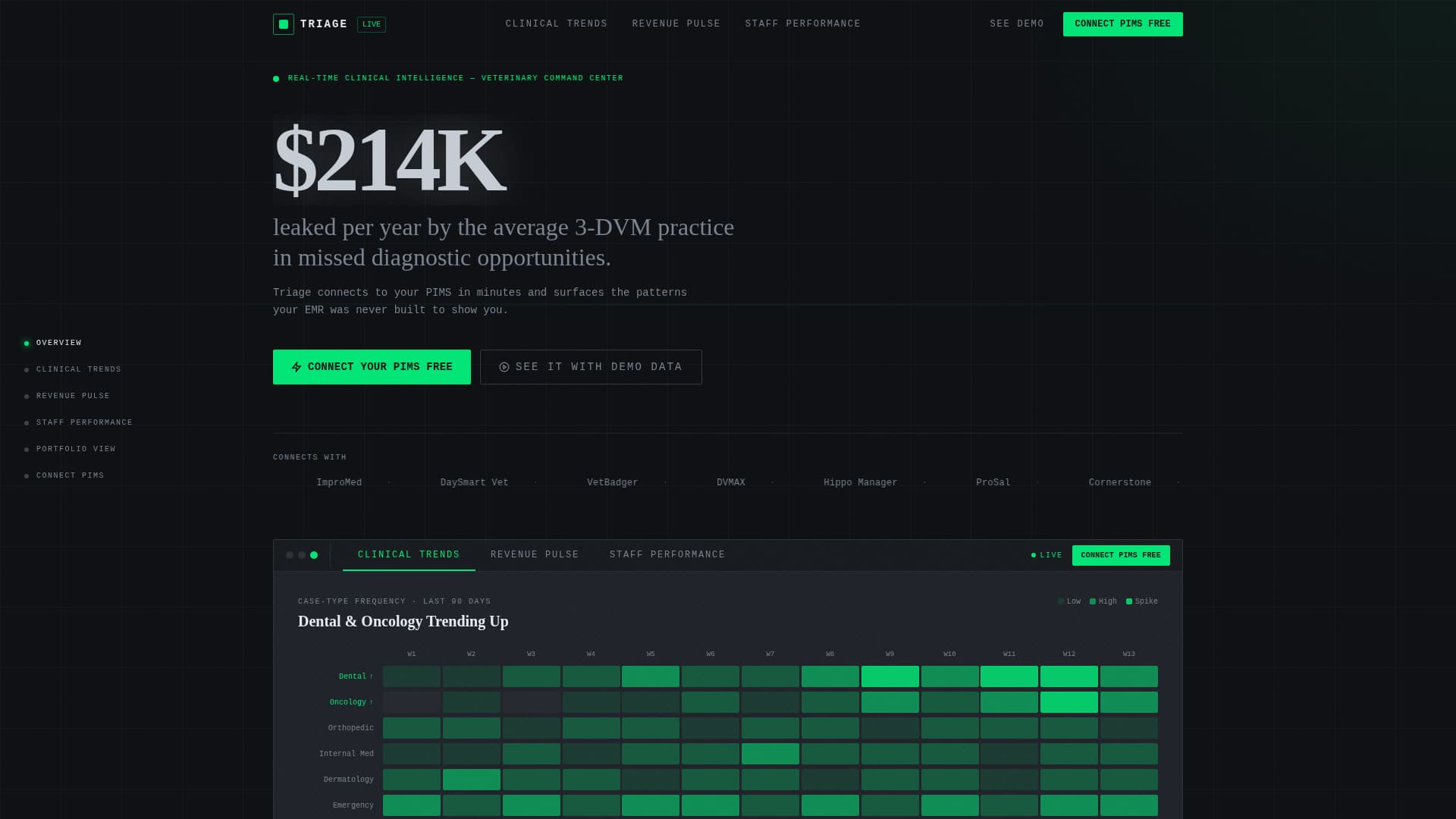Click the DVMAX integration name

[x=731, y=482]
